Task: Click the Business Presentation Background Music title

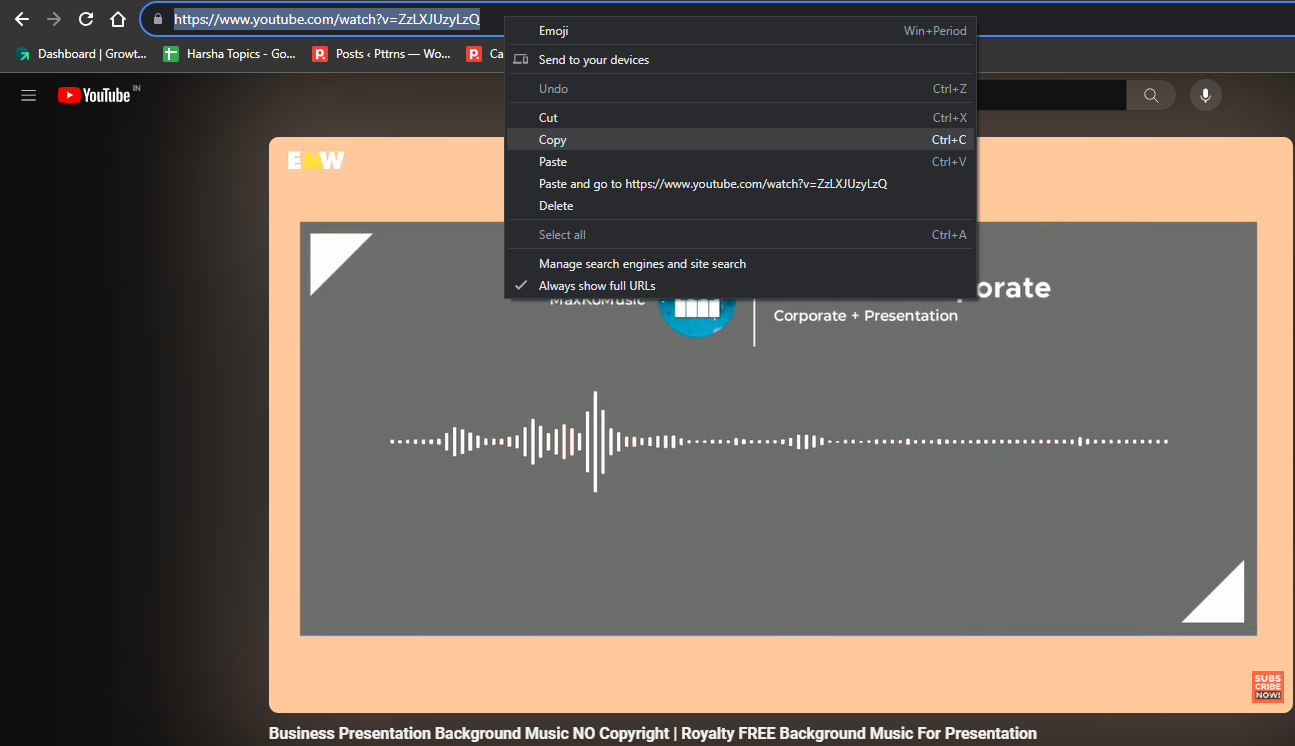Action: click(652, 733)
